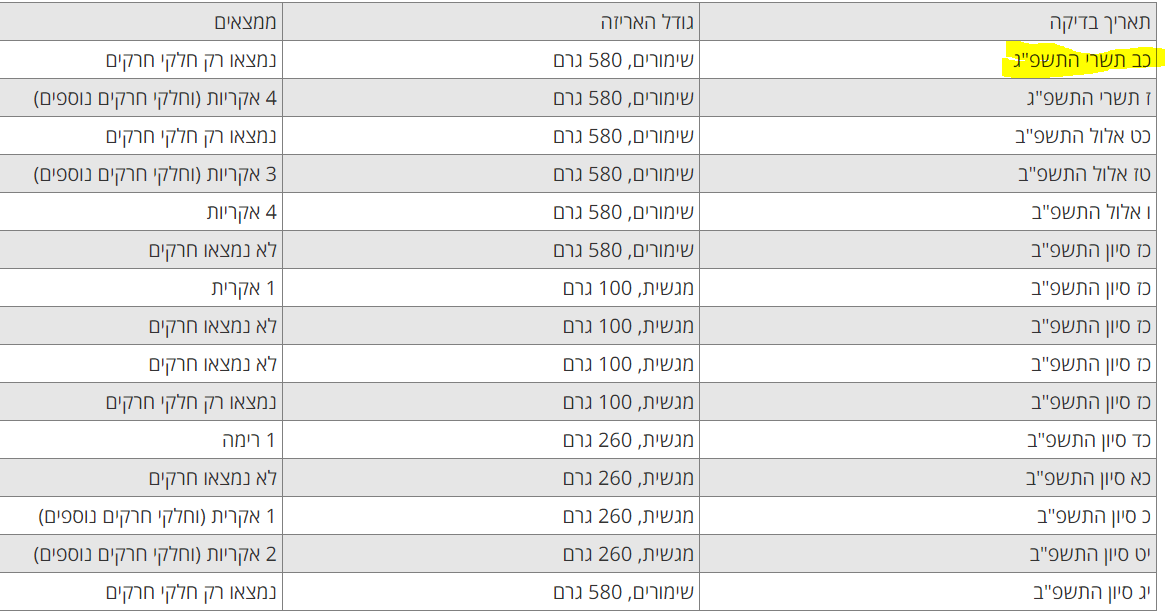
Task: Select the finding '1 רימה'
Action: (249, 440)
